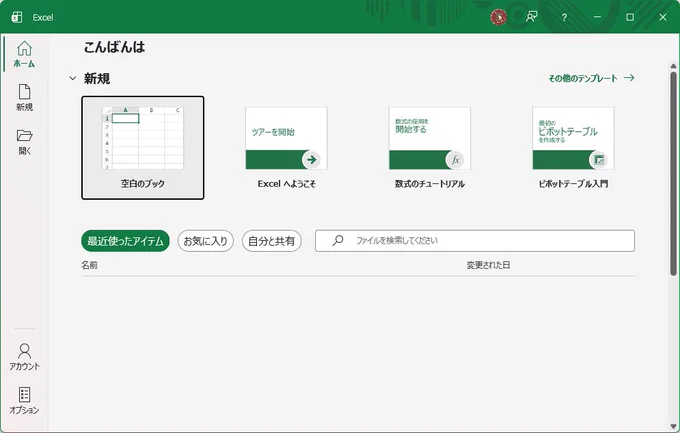The height and width of the screenshot is (433, 680).
Task: Maximize the Excel window
Action: coord(630,17)
